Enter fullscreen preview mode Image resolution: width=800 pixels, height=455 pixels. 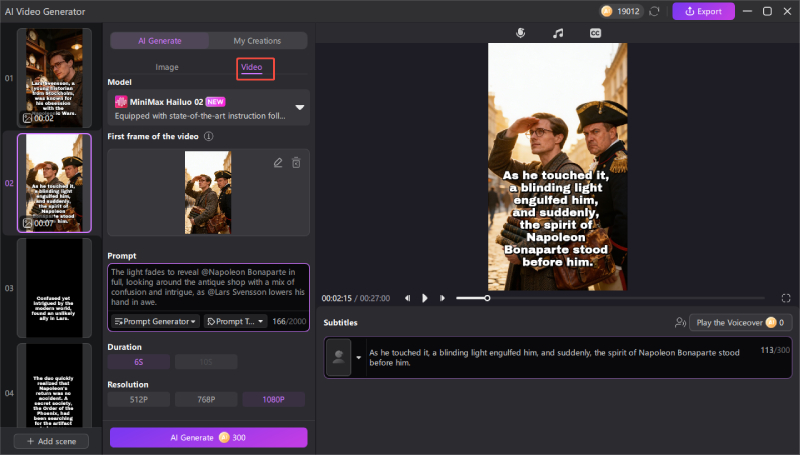(x=786, y=298)
